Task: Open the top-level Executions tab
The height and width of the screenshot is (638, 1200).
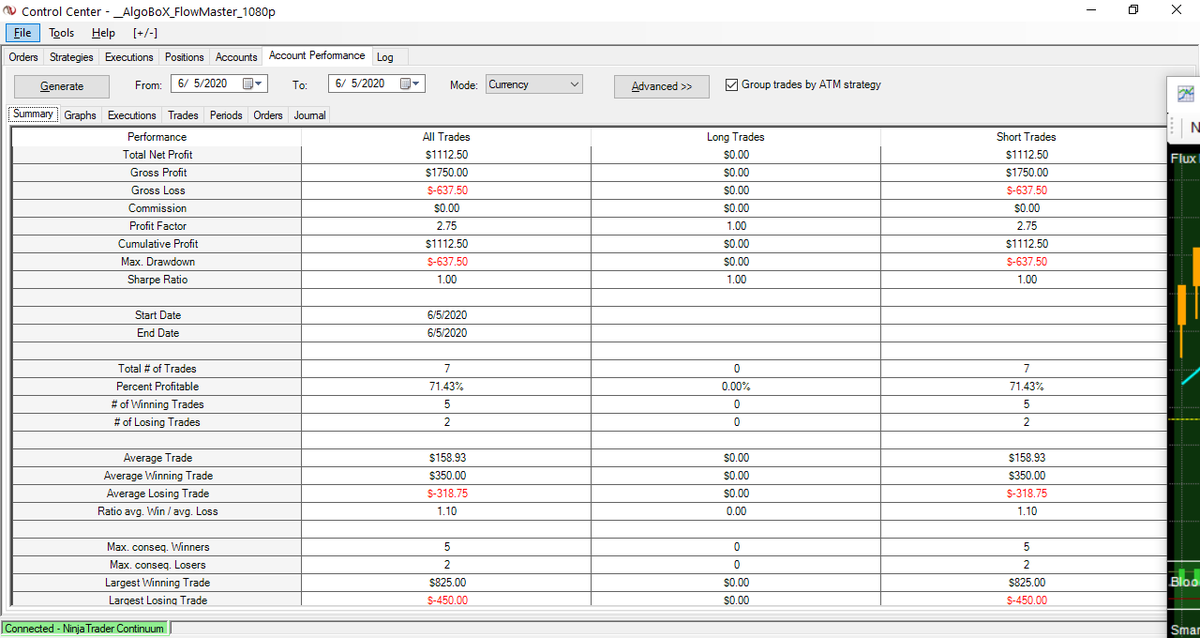Action: [x=129, y=57]
